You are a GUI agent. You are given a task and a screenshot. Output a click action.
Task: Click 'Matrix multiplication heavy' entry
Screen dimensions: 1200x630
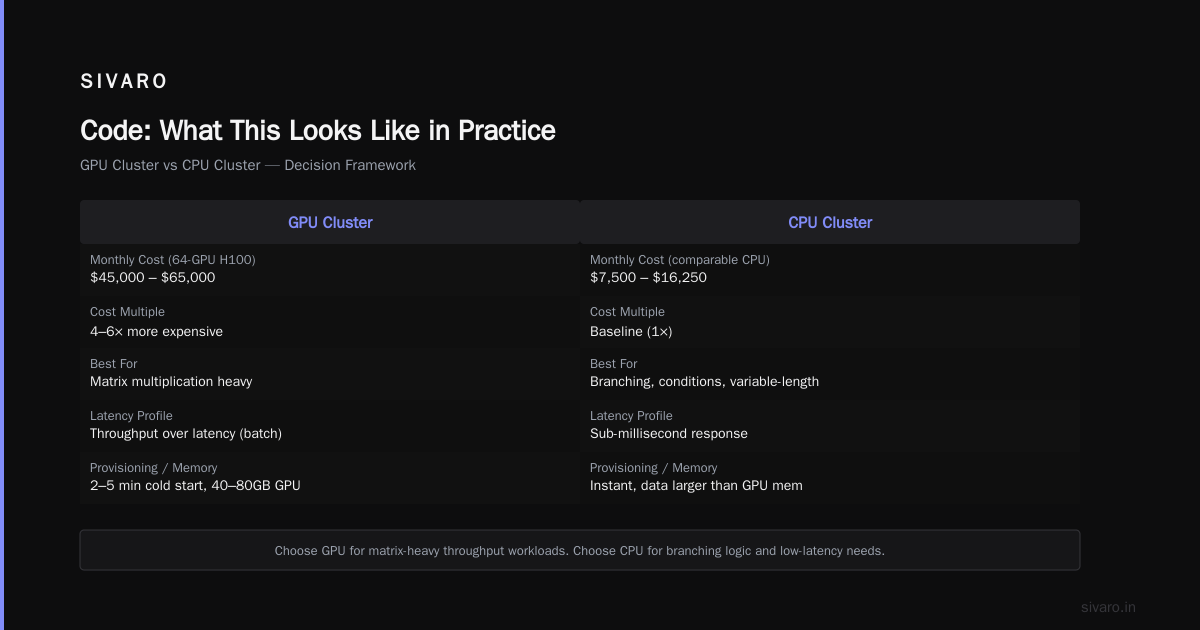tap(171, 381)
